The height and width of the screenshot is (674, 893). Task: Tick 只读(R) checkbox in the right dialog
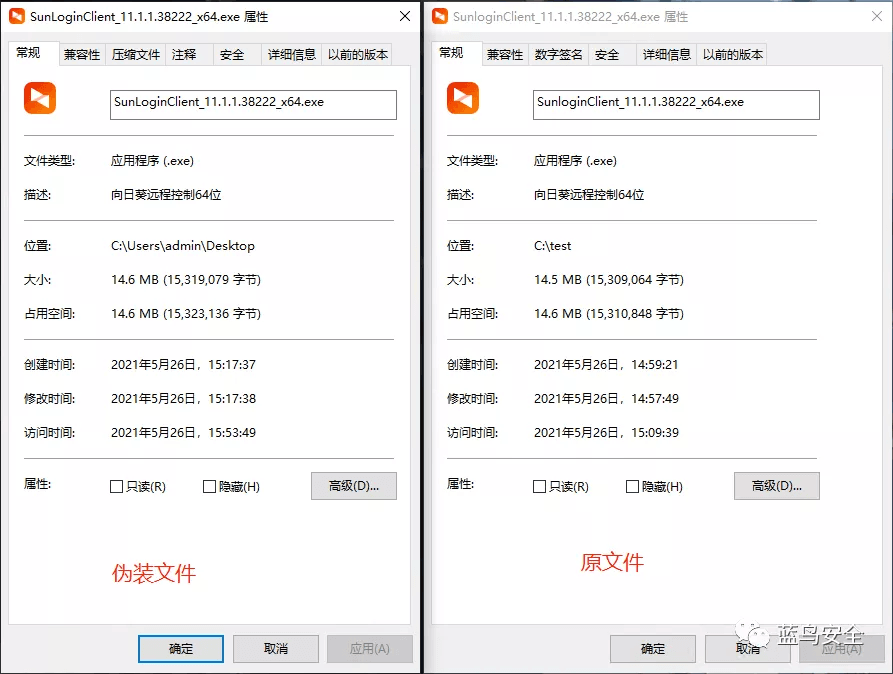coord(539,487)
